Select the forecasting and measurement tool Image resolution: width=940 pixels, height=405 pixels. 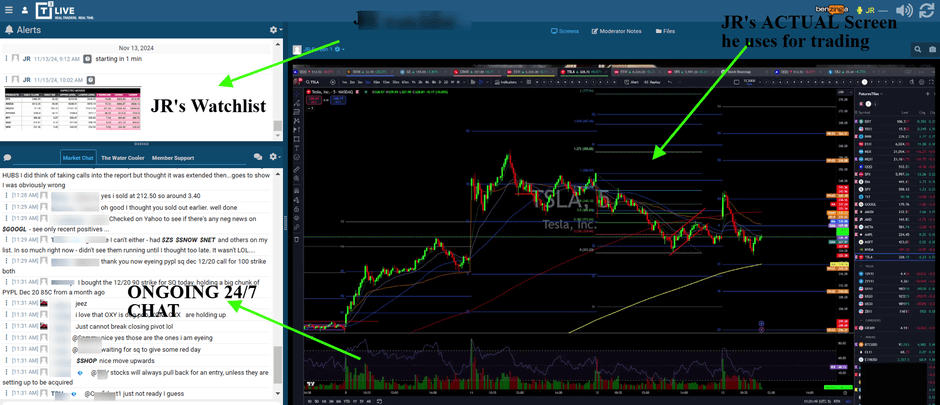point(297,130)
